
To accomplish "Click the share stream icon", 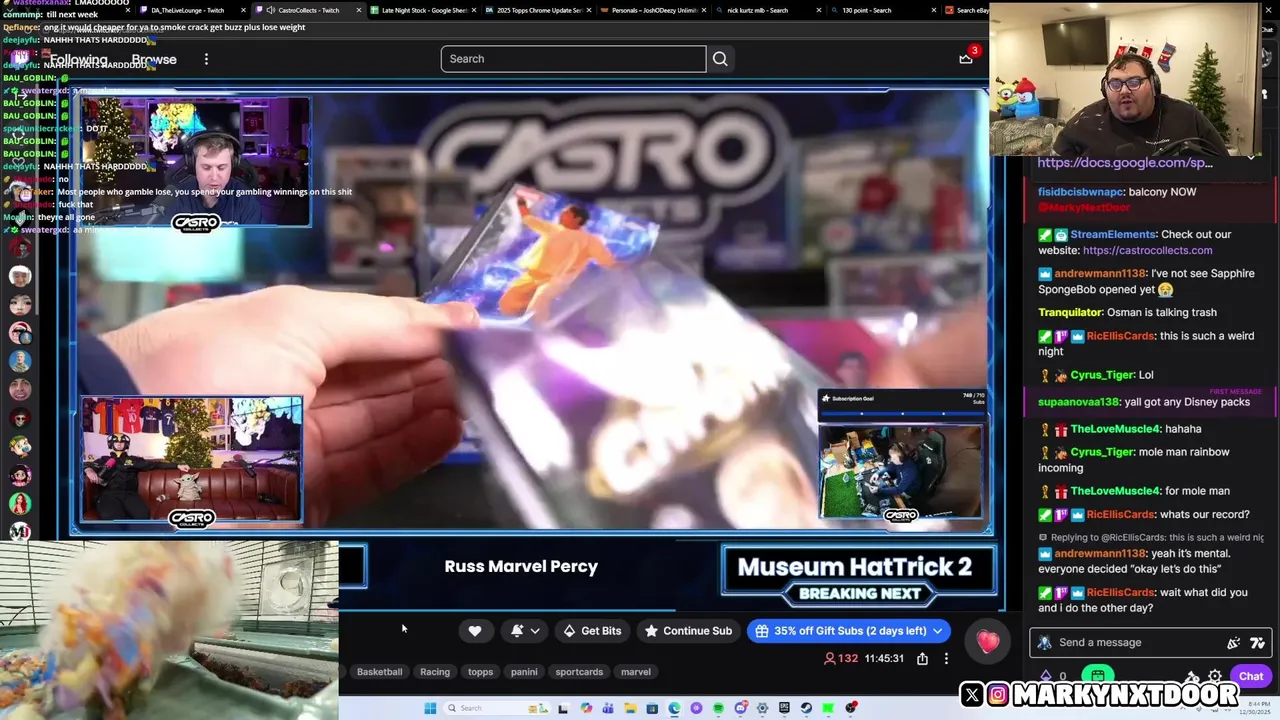I will pos(922,659).
